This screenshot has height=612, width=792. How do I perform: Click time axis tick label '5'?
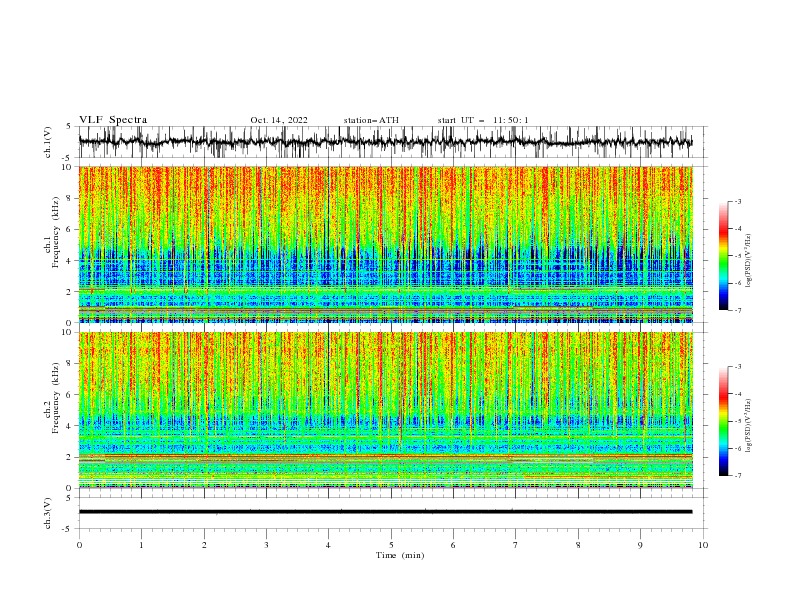[391, 545]
